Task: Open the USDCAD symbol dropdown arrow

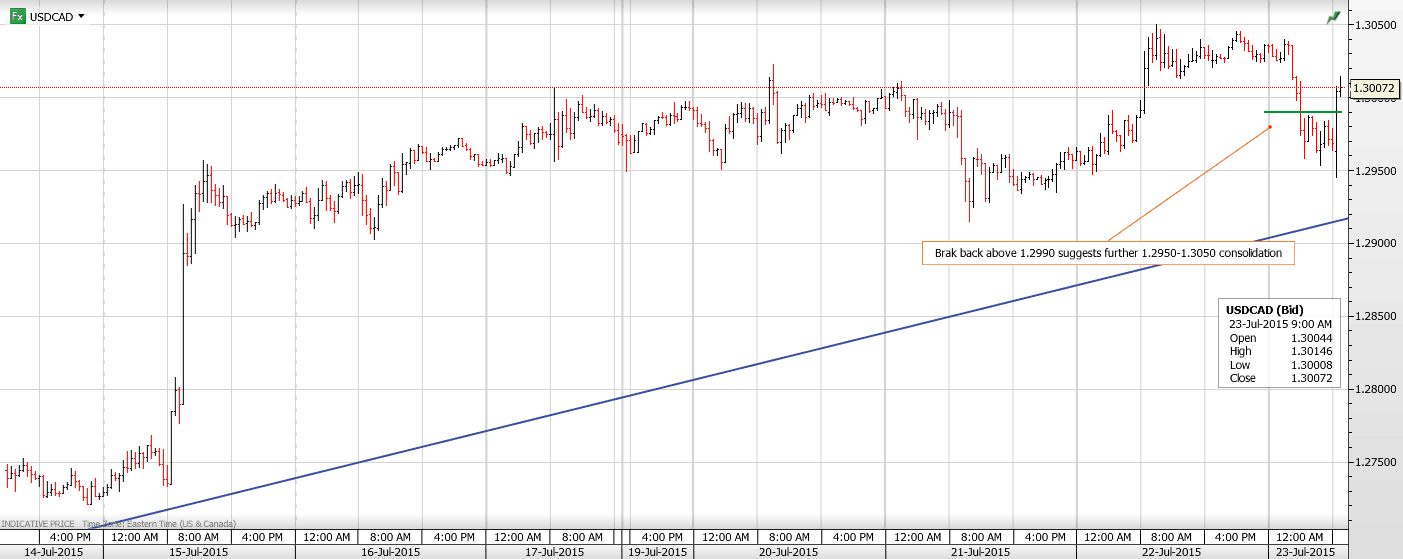Action: 81,17
